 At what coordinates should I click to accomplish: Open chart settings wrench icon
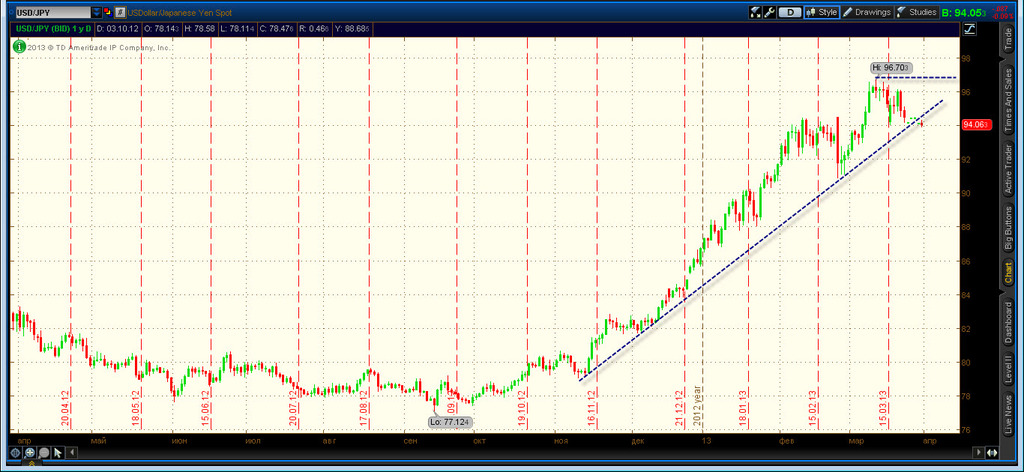pos(769,12)
